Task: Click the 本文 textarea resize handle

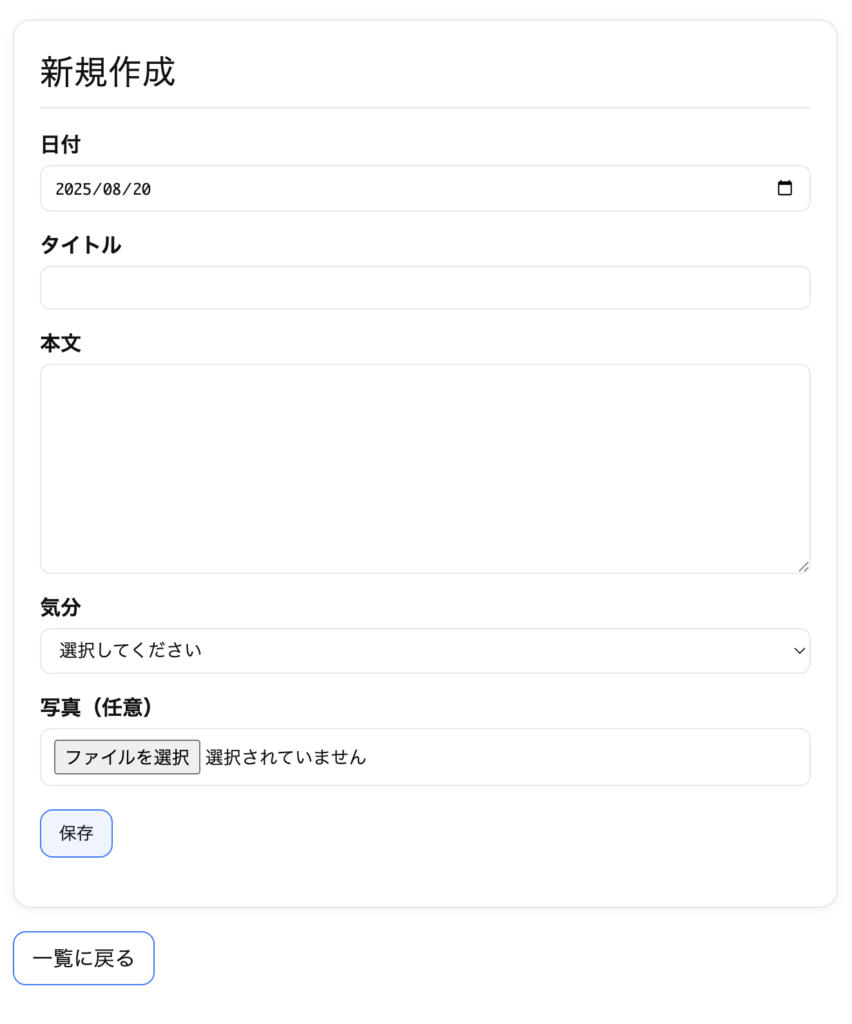Action: [x=804, y=567]
